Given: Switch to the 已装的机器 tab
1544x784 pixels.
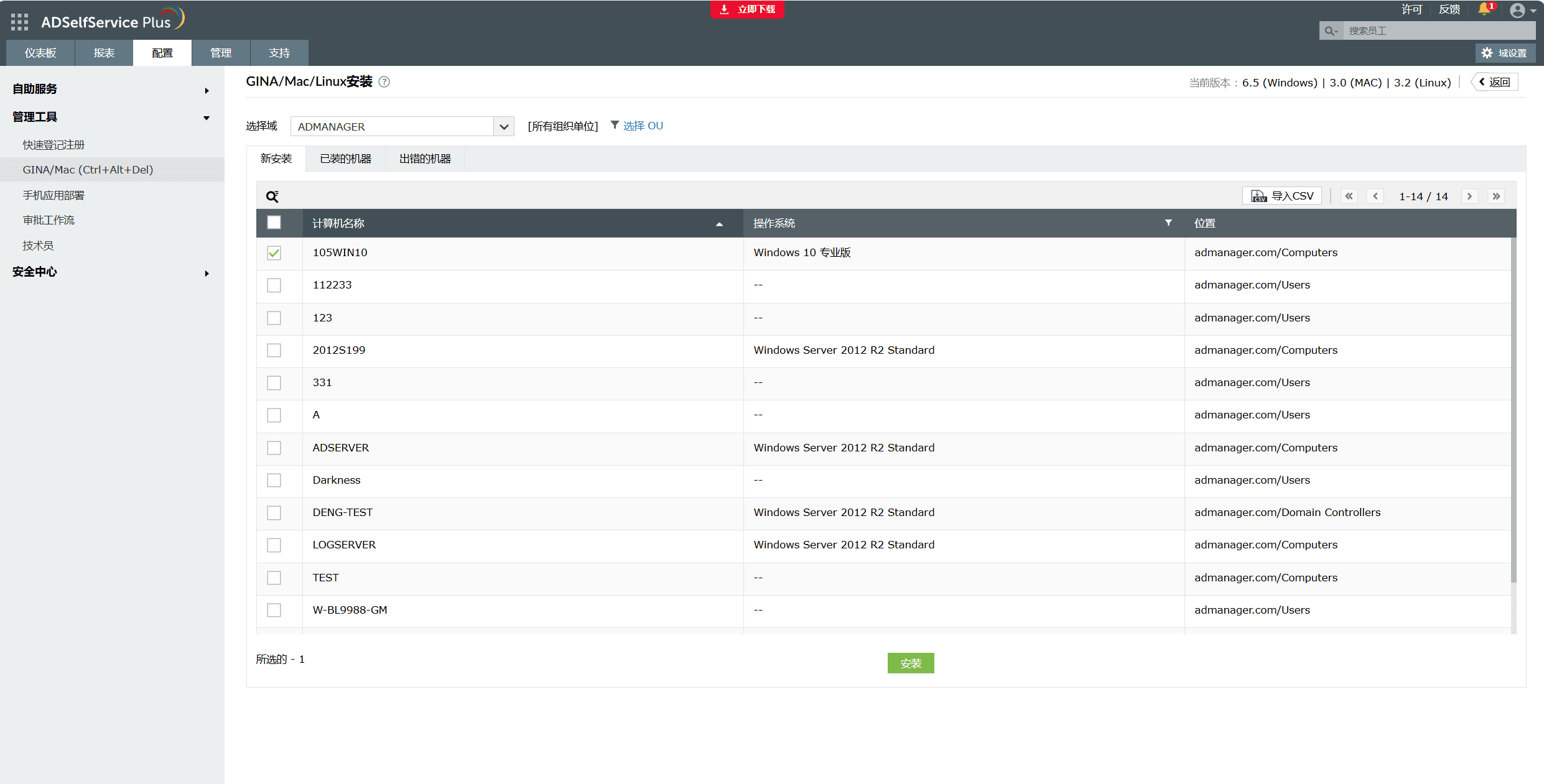Looking at the screenshot, I should point(345,159).
